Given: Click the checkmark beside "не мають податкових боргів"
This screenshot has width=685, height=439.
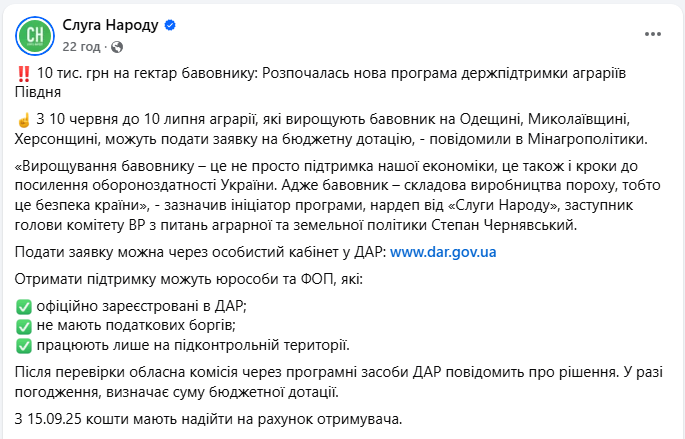Looking at the screenshot, I should (x=24, y=325).
